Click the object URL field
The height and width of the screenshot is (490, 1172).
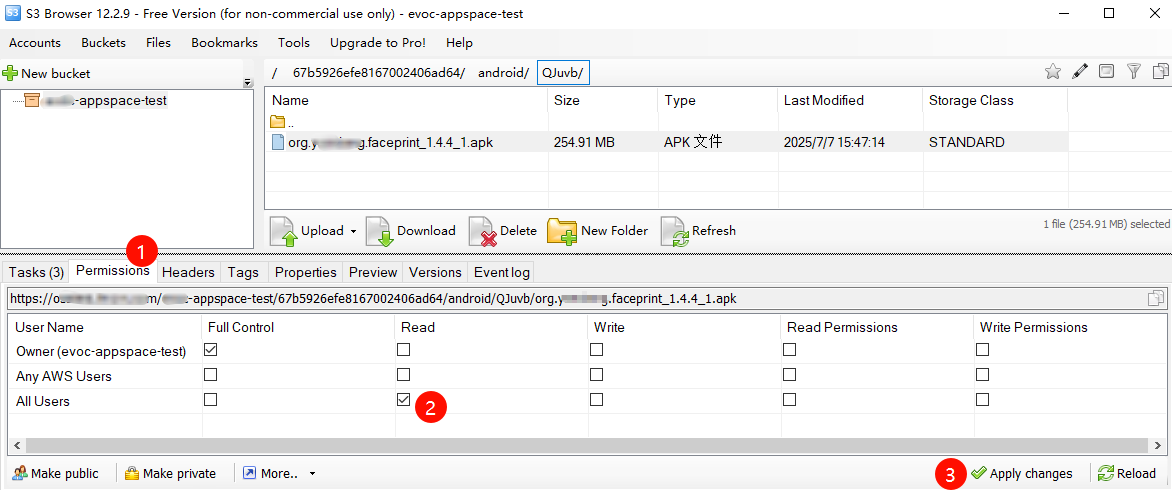click(x=576, y=299)
